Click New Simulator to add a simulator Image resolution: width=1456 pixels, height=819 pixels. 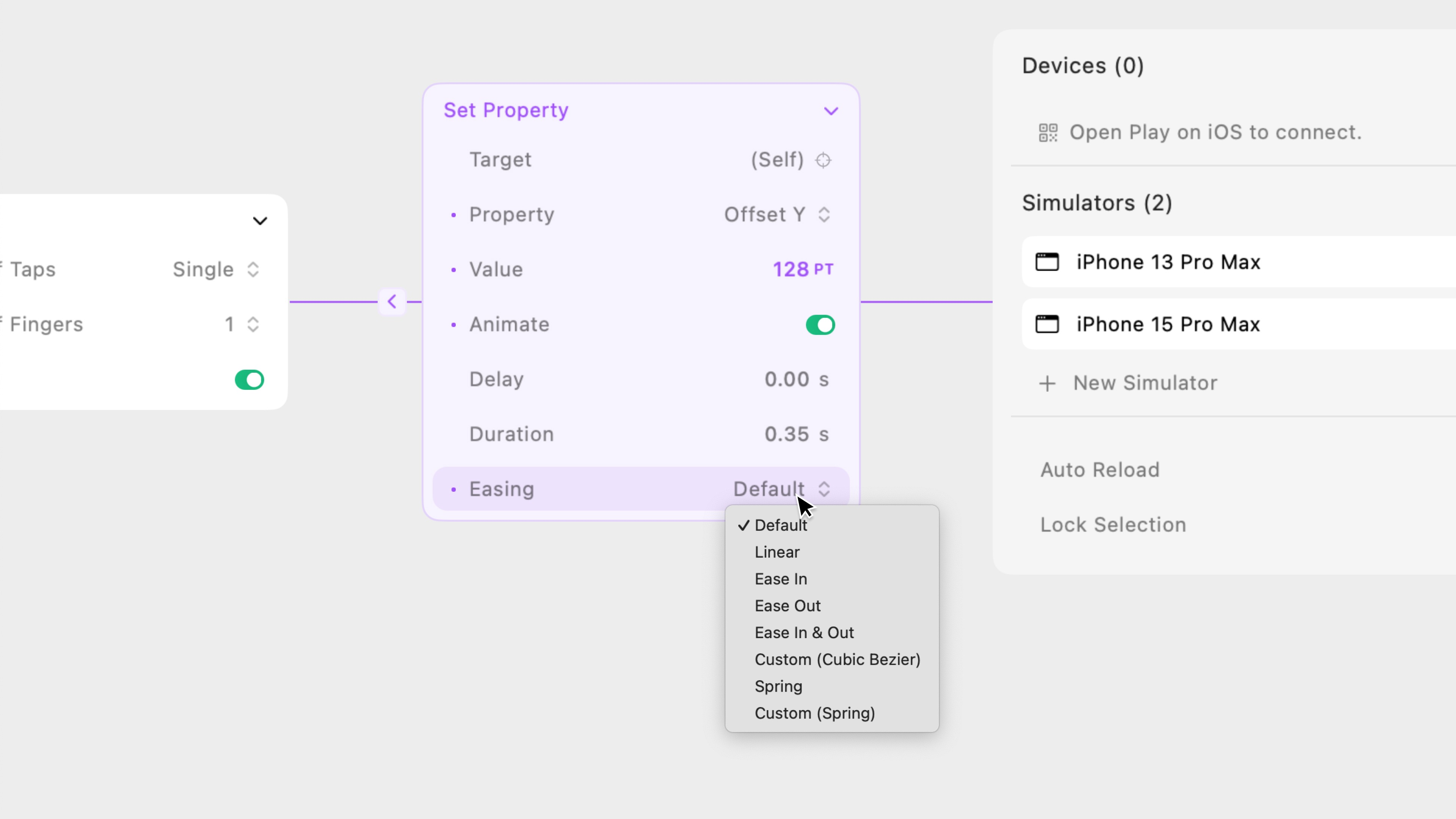(1145, 383)
